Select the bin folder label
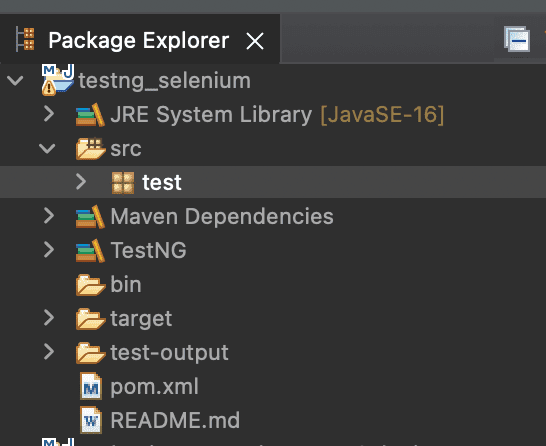Image resolution: width=546 pixels, height=446 pixels. click(126, 284)
